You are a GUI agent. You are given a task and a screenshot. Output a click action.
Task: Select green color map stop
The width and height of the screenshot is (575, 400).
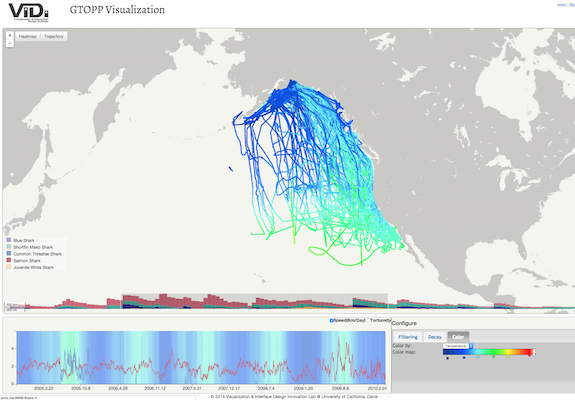(x=493, y=356)
